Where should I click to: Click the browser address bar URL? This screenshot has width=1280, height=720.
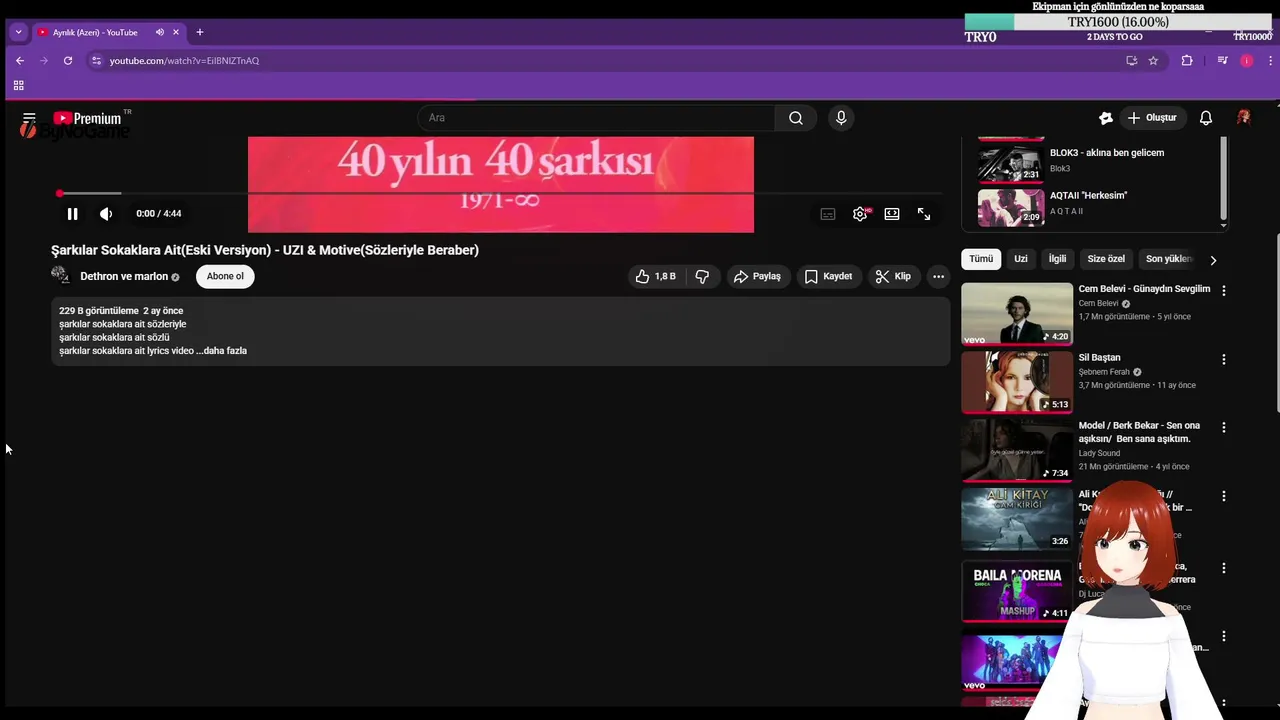tap(184, 61)
